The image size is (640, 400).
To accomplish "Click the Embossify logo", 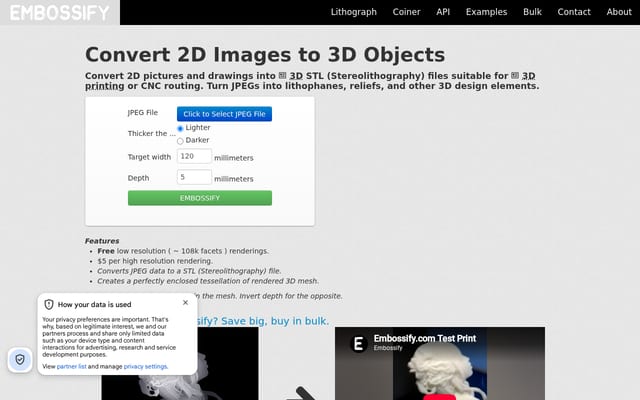I will (x=60, y=13).
